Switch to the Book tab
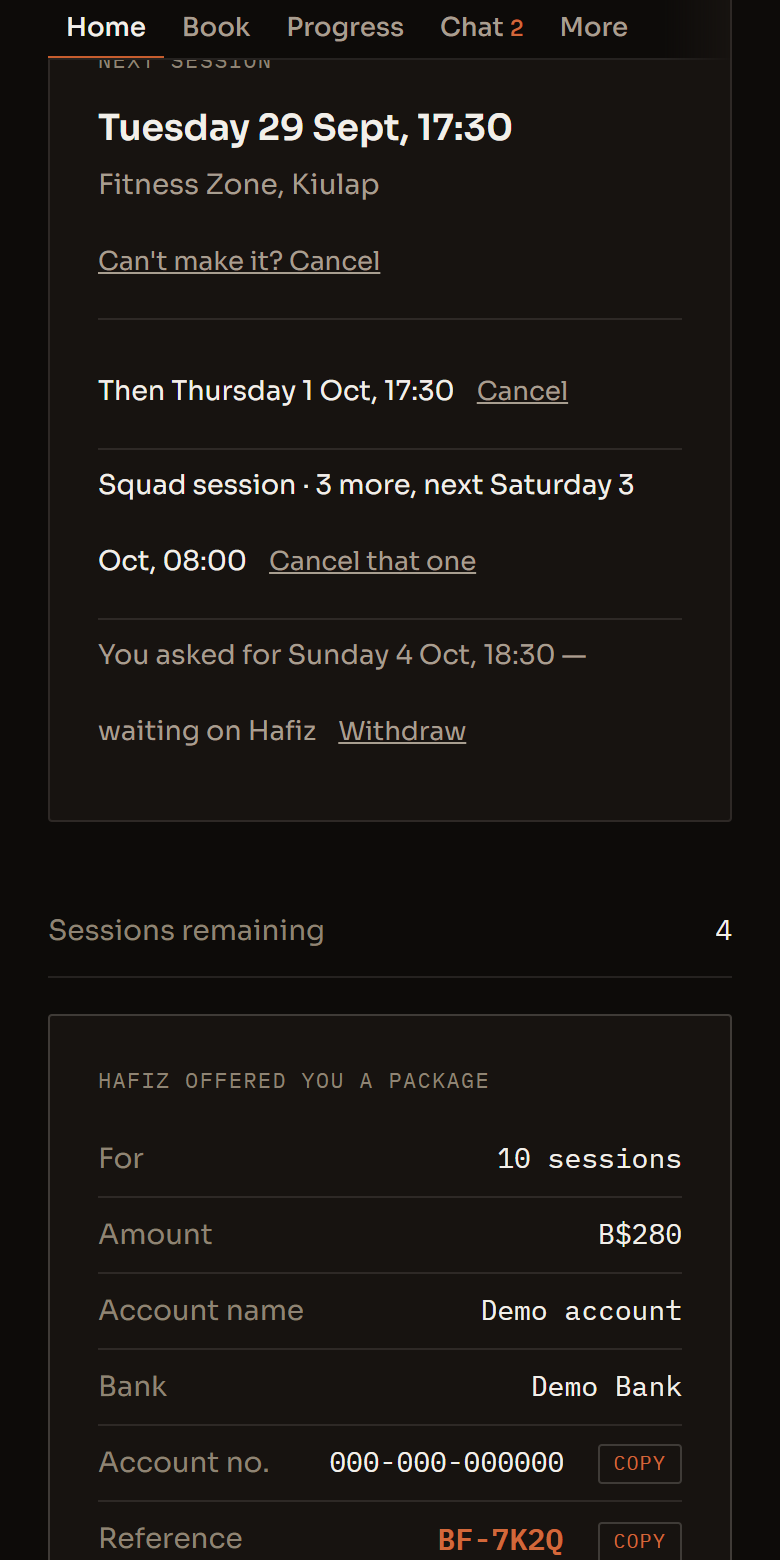The image size is (780, 1560). [216, 27]
